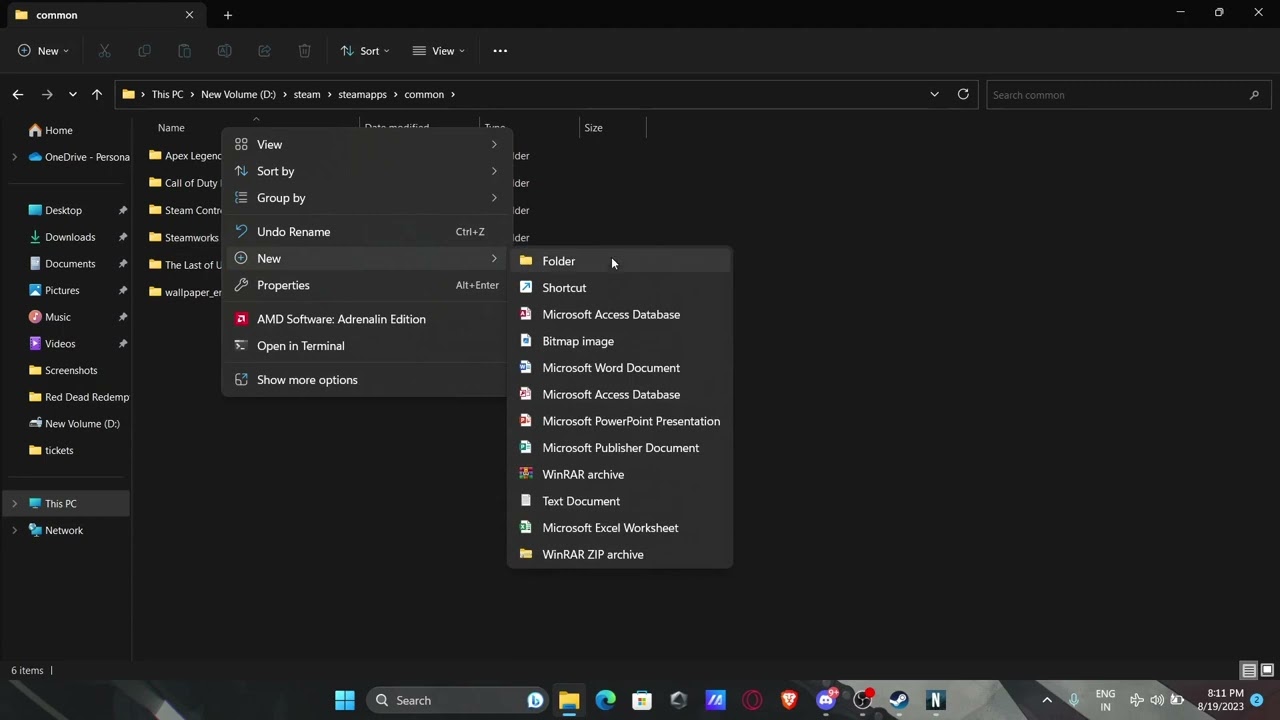The width and height of the screenshot is (1280, 720).
Task: Create a new Microsoft Word Document
Action: pos(620,368)
